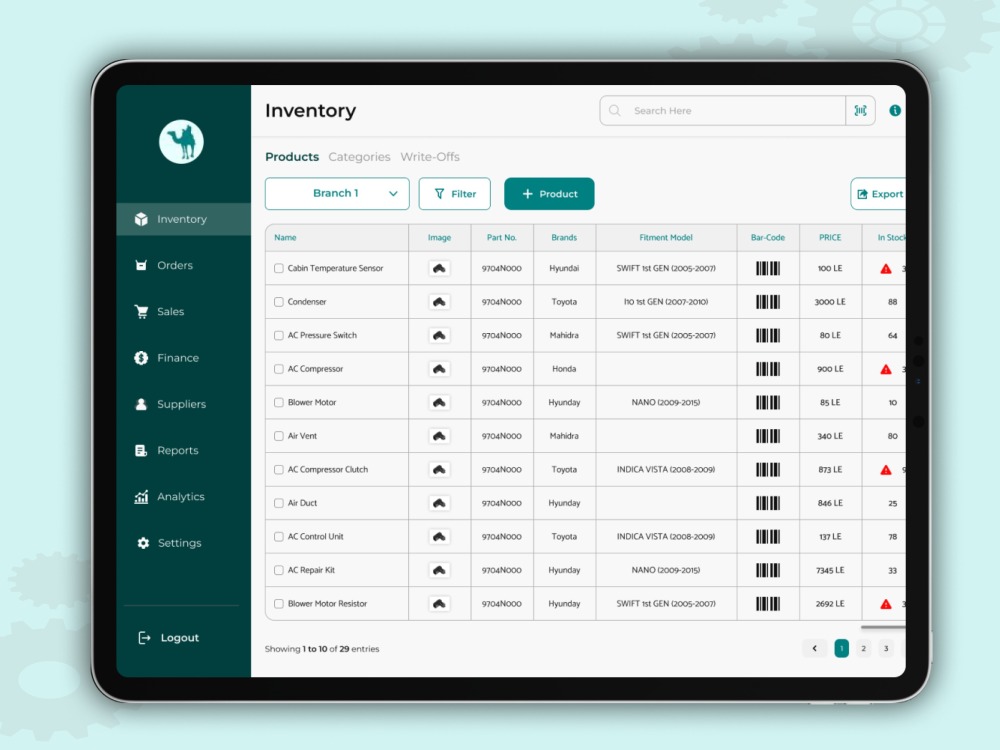Viewport: 1000px width, 750px height.
Task: Click the AC Pressure Switch product image
Action: [x=439, y=335]
